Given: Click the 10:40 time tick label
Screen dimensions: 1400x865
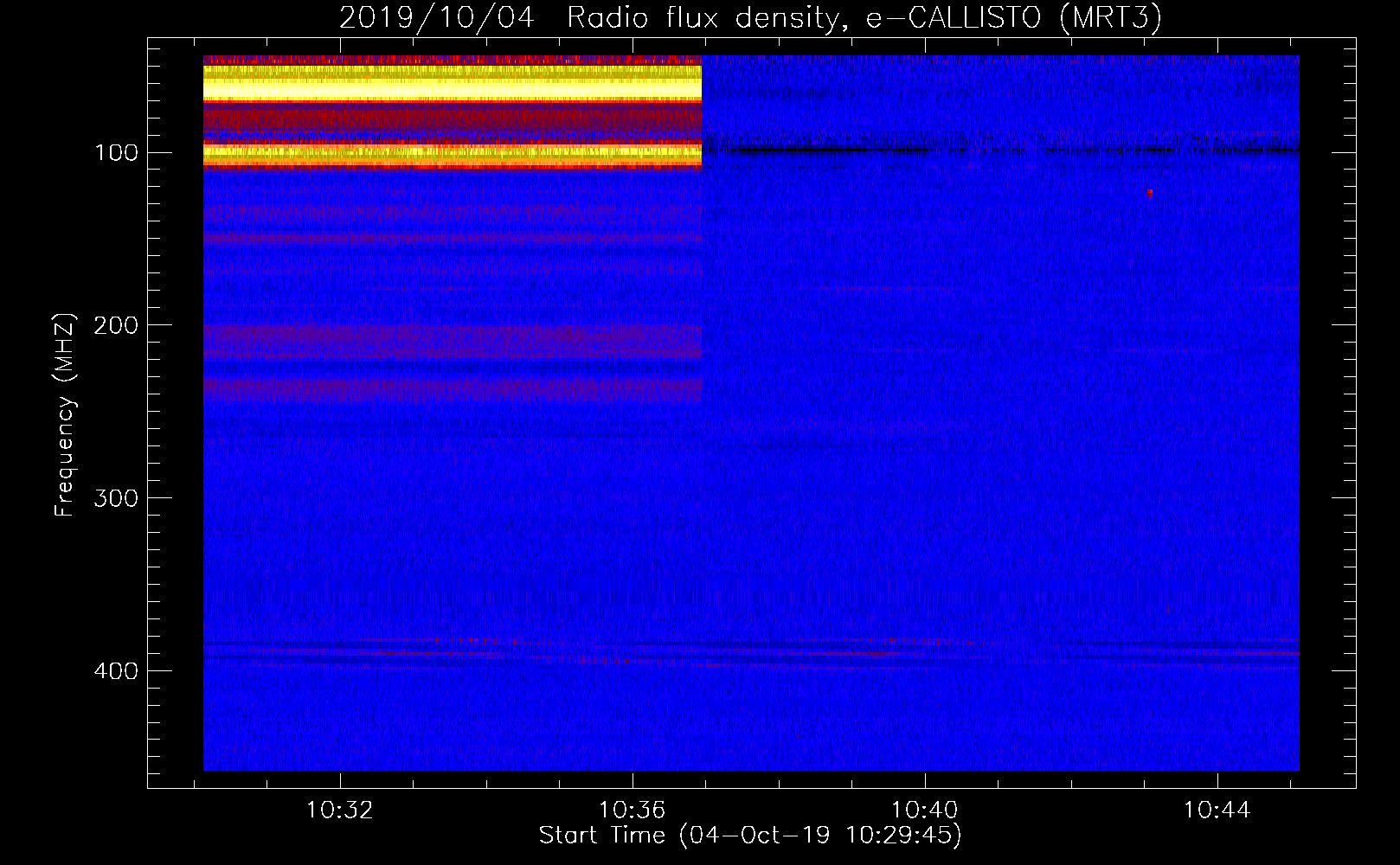Looking at the screenshot, I should pyautogui.click(x=925, y=810).
